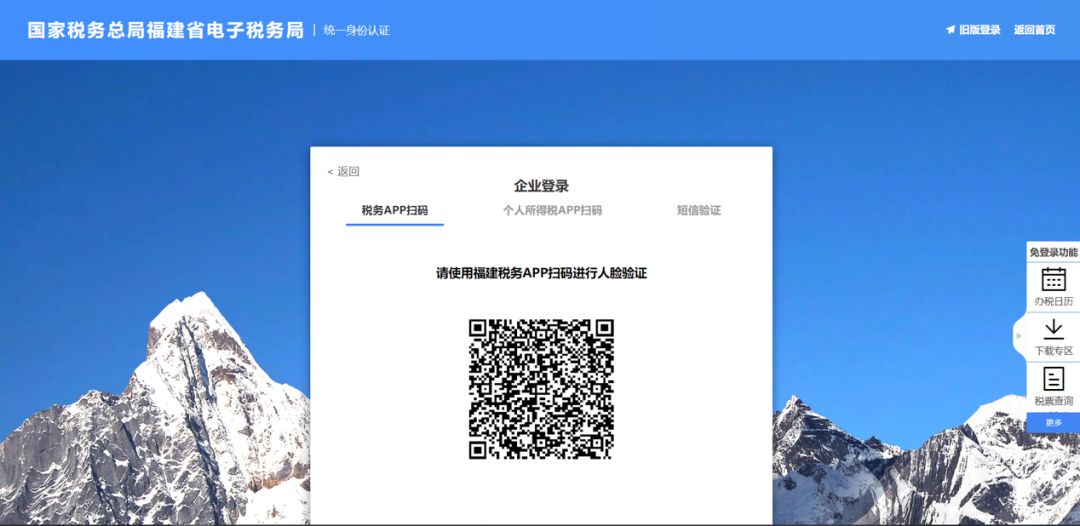The width and height of the screenshot is (1080, 526).
Task: Click the paper-plane icon beside 旧版登录
Action: pos(951,30)
